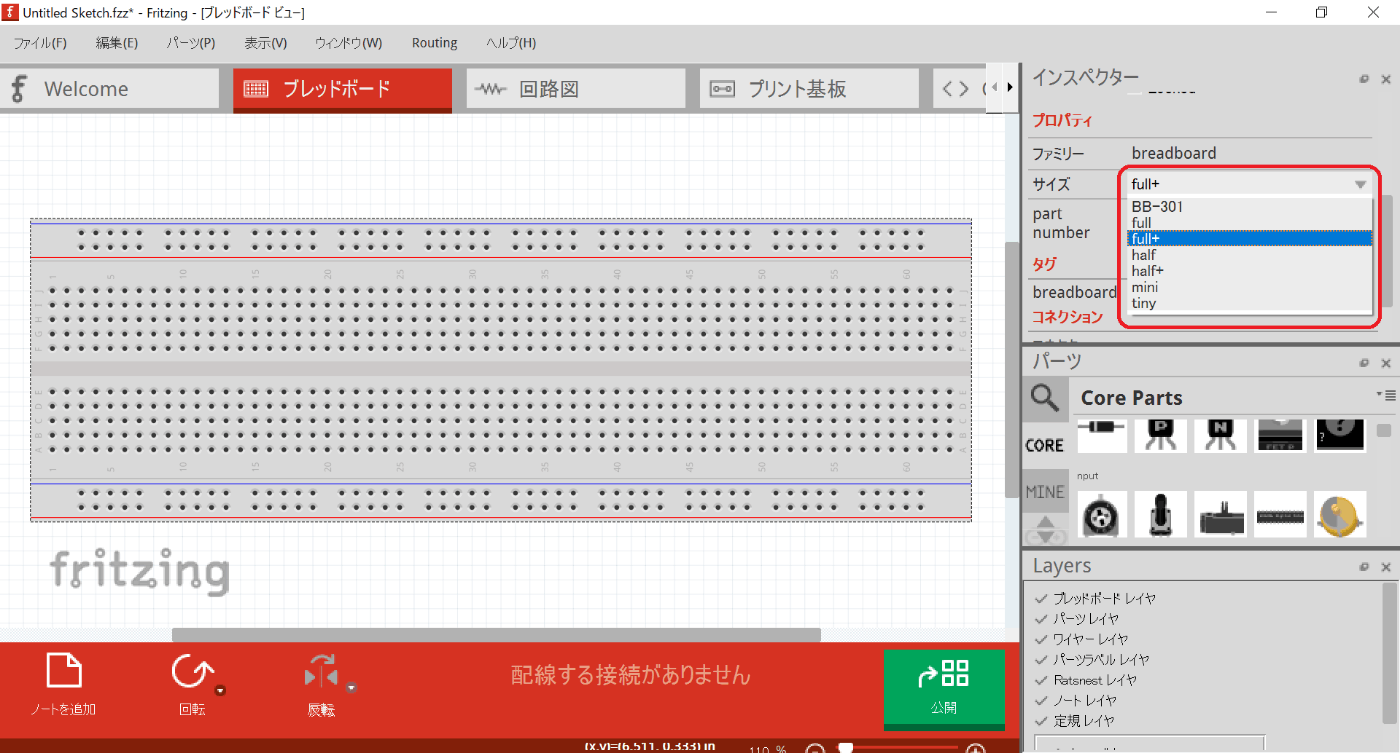
Task: Toggle パーツレイヤ visibility
Action: pyautogui.click(x=1041, y=619)
